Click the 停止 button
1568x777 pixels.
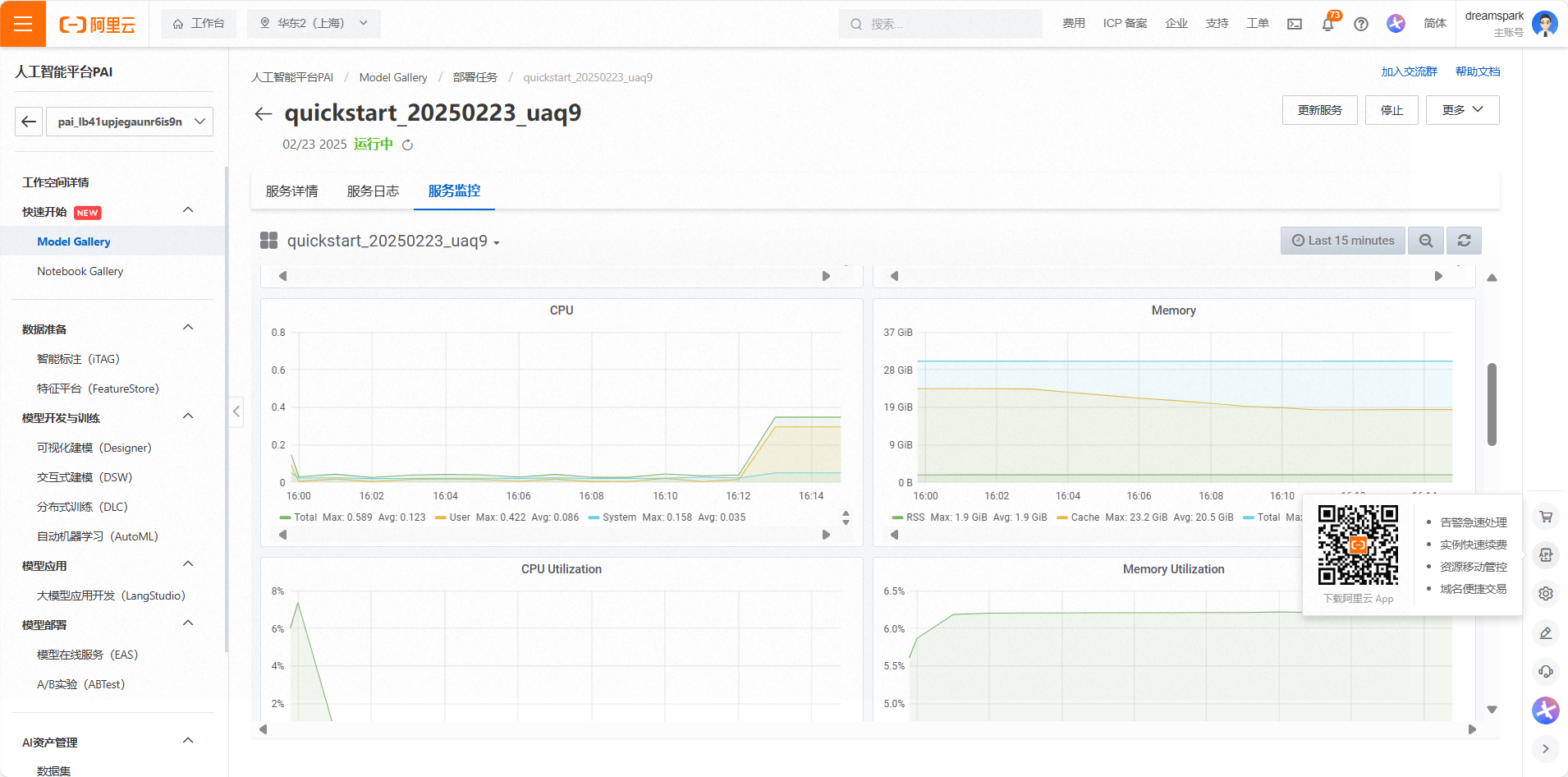click(x=1391, y=110)
